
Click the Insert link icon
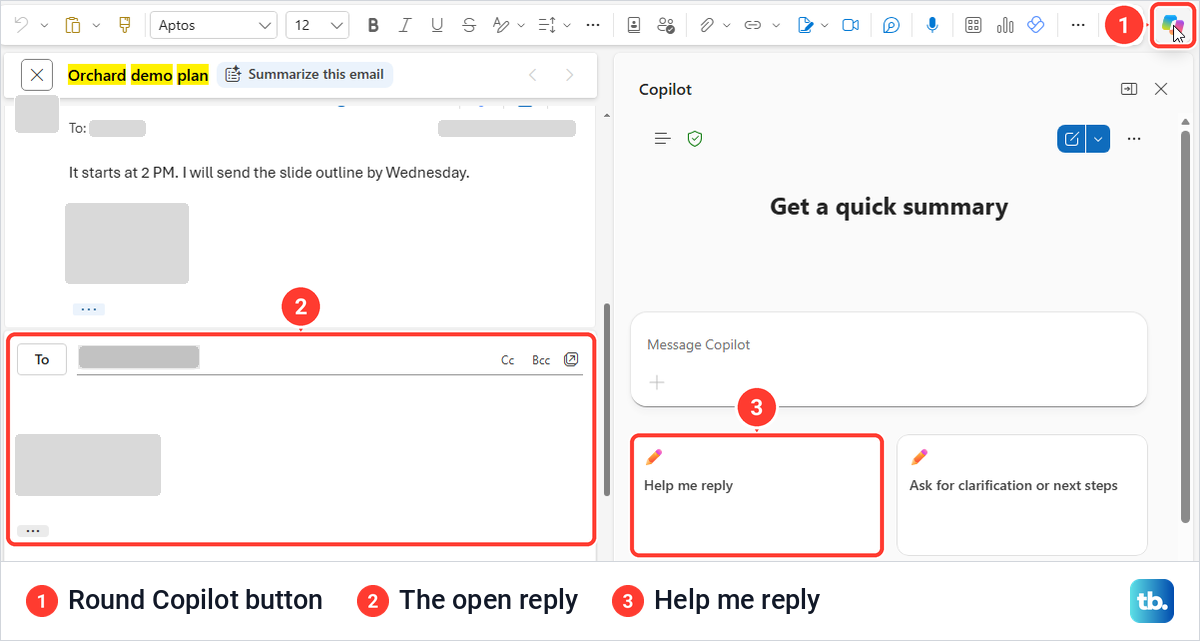coord(754,25)
